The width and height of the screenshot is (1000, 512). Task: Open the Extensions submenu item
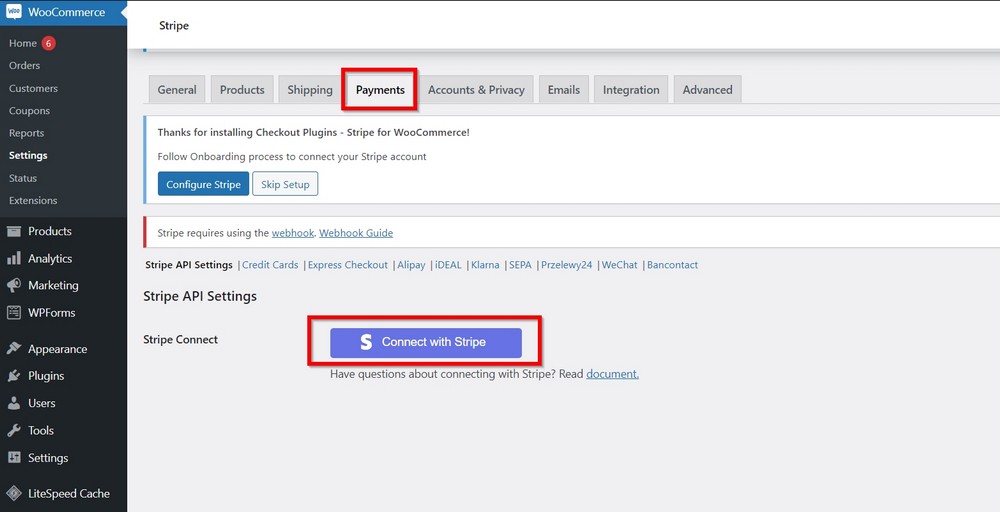point(33,200)
